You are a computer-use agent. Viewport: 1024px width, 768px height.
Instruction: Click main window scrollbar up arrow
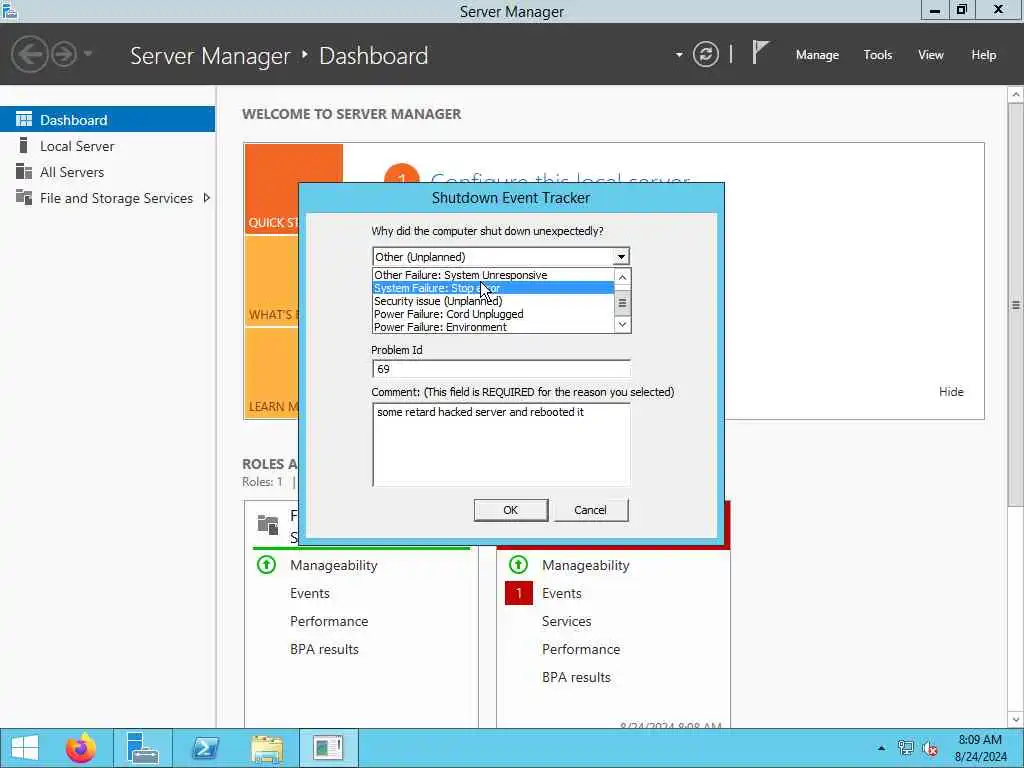click(x=1016, y=95)
